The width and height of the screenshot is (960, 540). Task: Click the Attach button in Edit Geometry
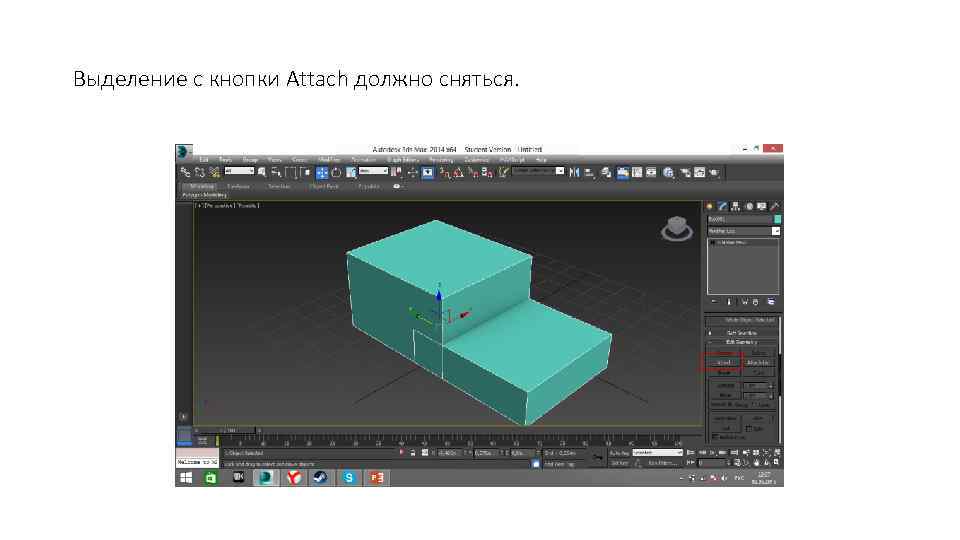pyautogui.click(x=723, y=362)
